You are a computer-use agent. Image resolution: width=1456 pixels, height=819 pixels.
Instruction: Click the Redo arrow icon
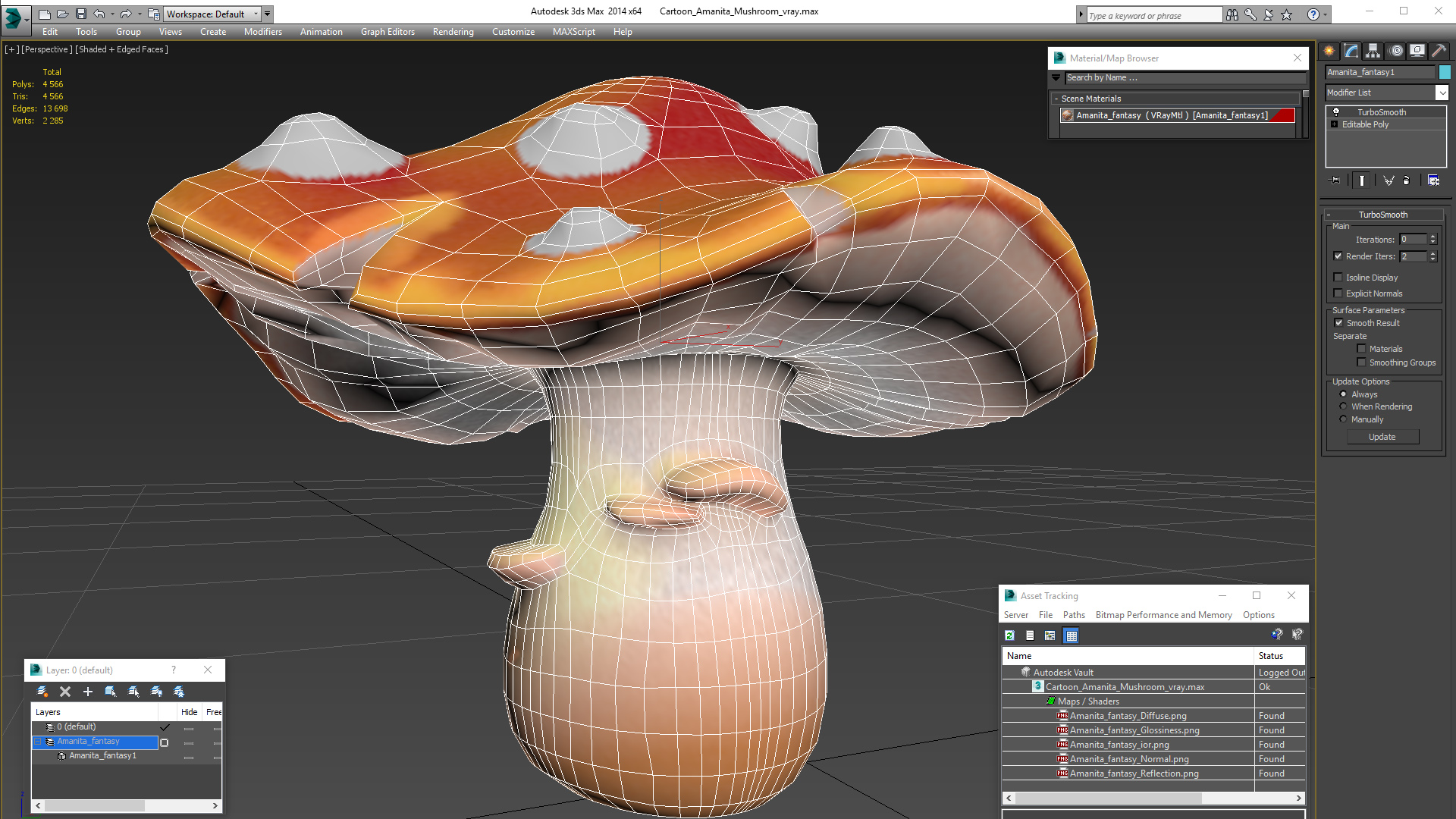tap(126, 14)
